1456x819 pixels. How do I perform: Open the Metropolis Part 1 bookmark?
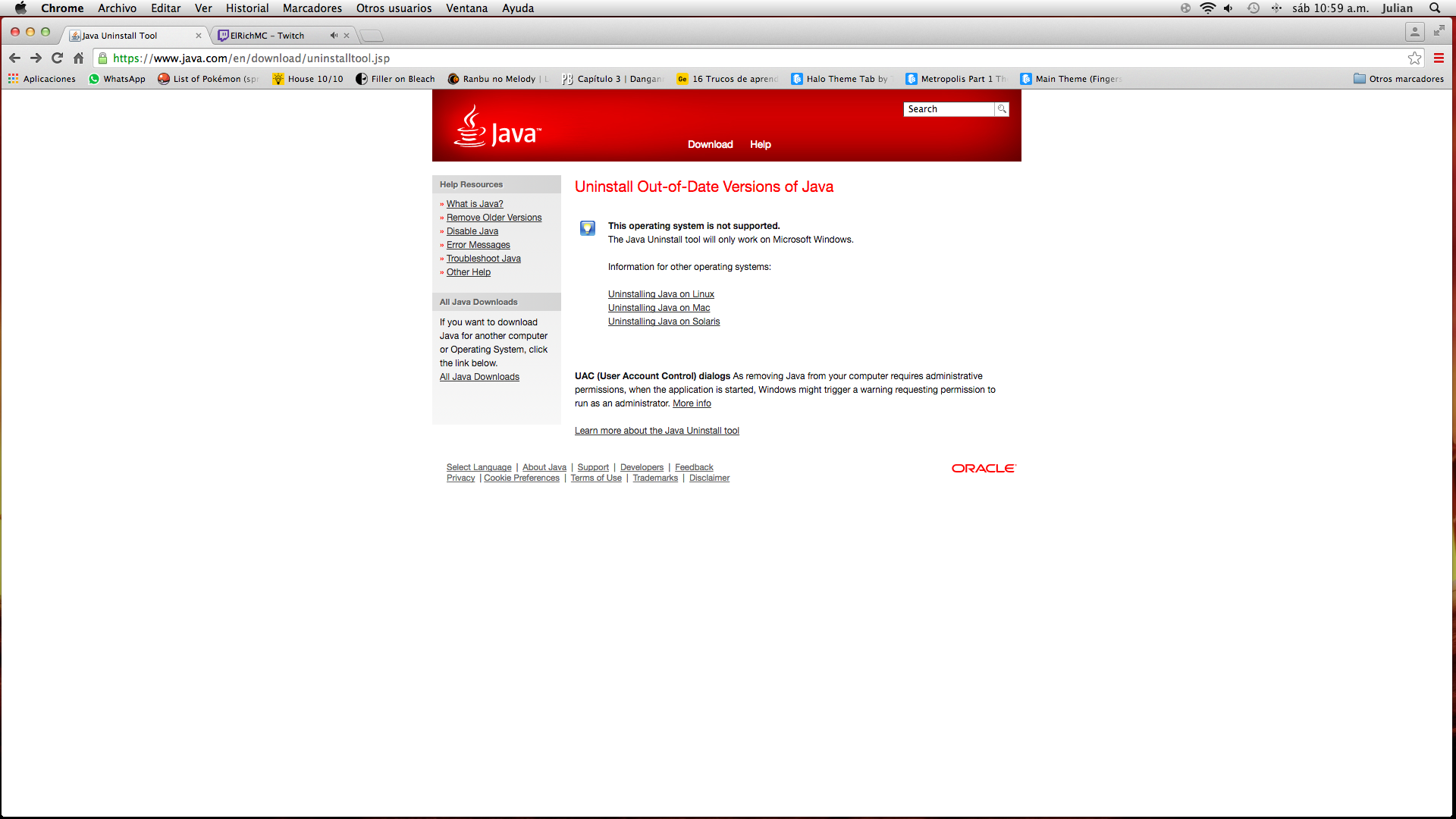pyautogui.click(x=955, y=79)
